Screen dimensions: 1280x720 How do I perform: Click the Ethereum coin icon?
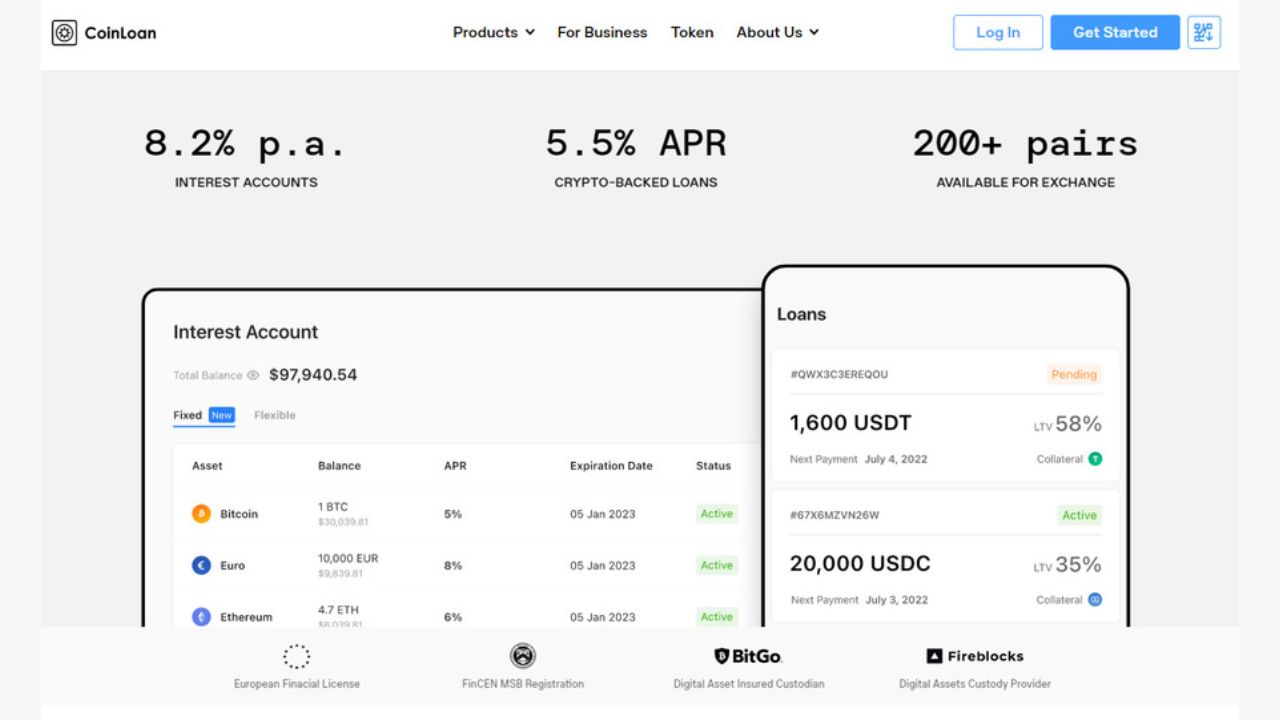pyautogui.click(x=201, y=617)
